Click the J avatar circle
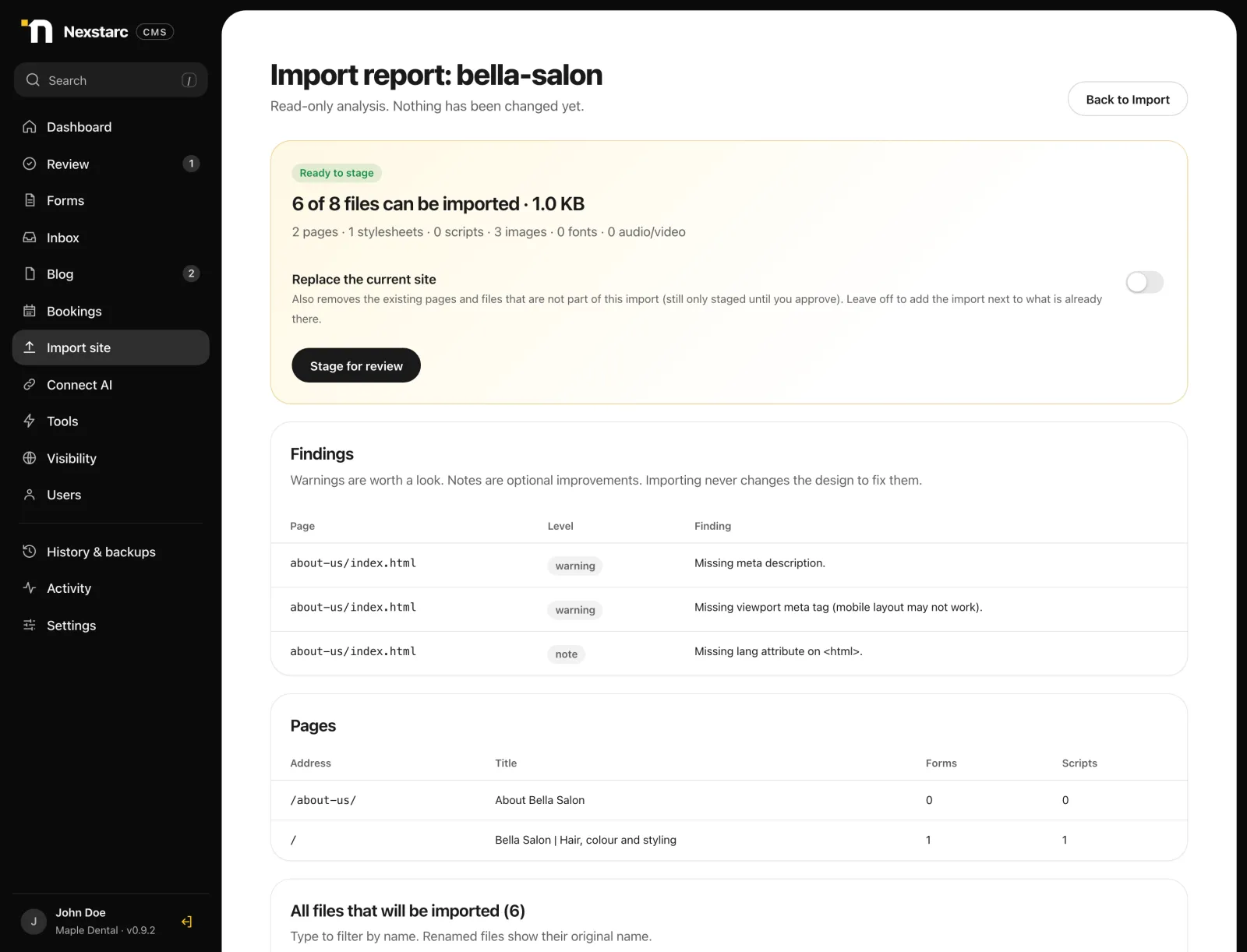Viewport: 1247px width, 952px height. (x=34, y=921)
